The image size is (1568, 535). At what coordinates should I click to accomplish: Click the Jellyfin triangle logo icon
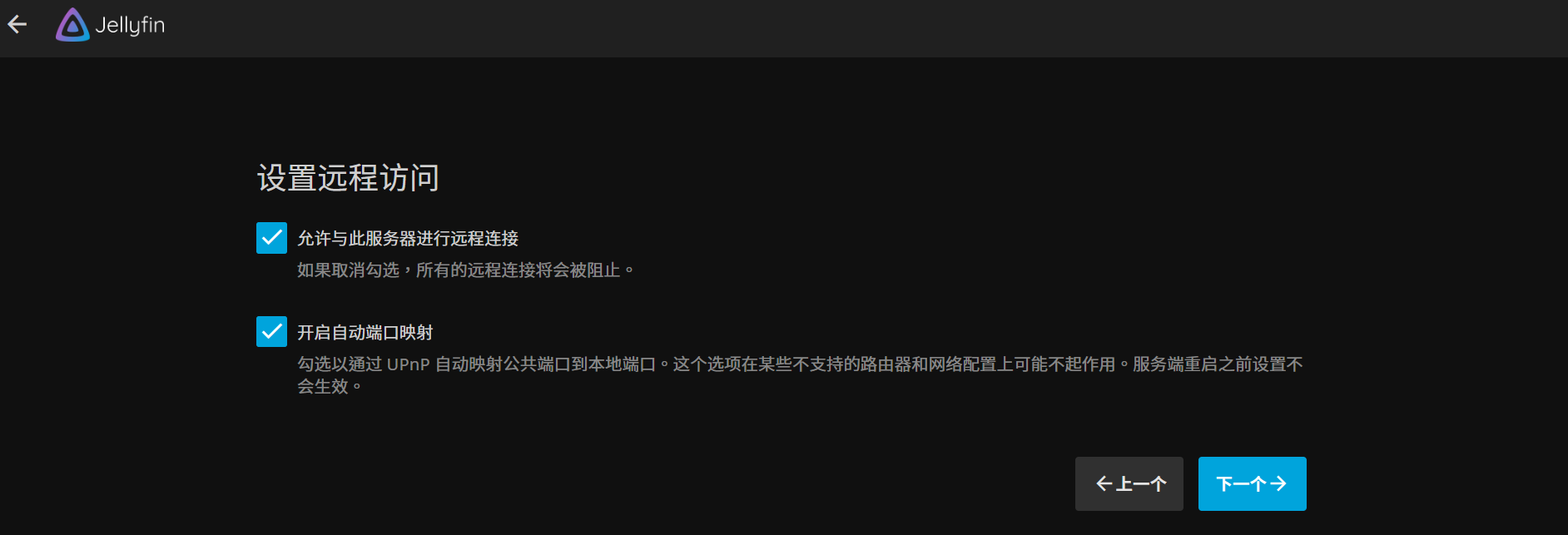(72, 25)
